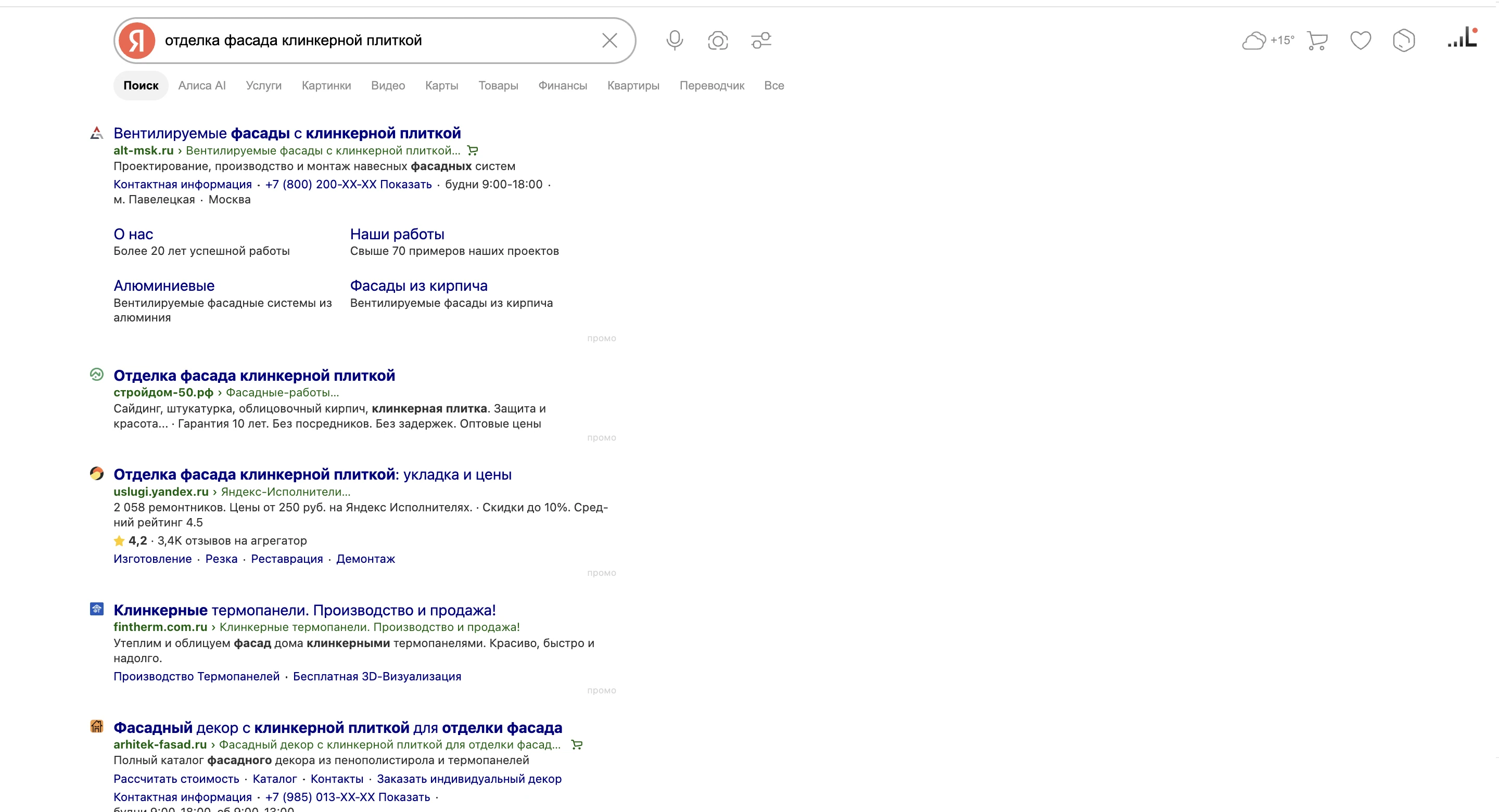The image size is (1499, 812).
Task: Open the uslugi.yandex.ru domain link
Action: (x=161, y=492)
